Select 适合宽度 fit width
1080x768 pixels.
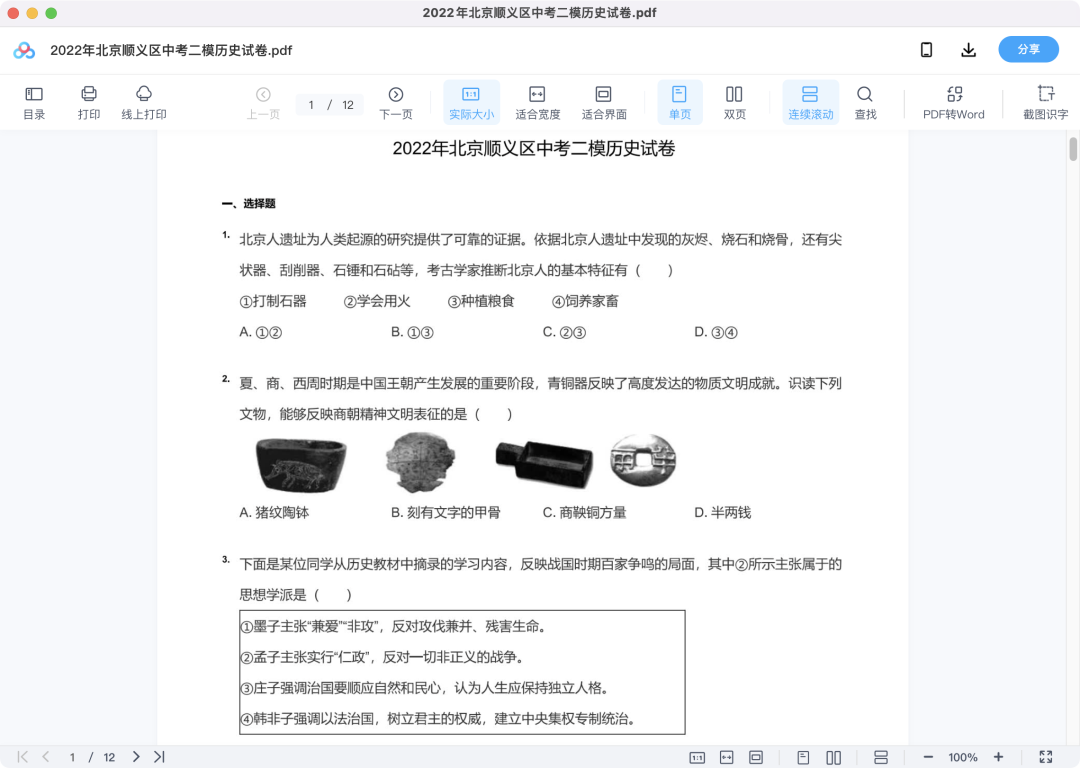[537, 103]
